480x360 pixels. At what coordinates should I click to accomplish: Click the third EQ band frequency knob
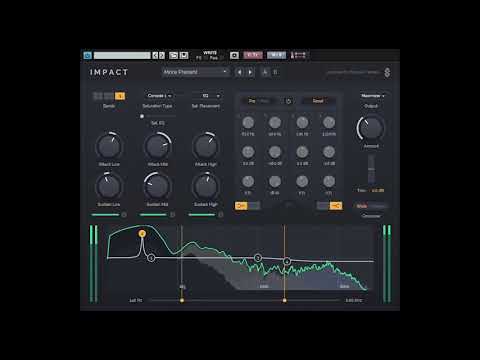pos(302,123)
